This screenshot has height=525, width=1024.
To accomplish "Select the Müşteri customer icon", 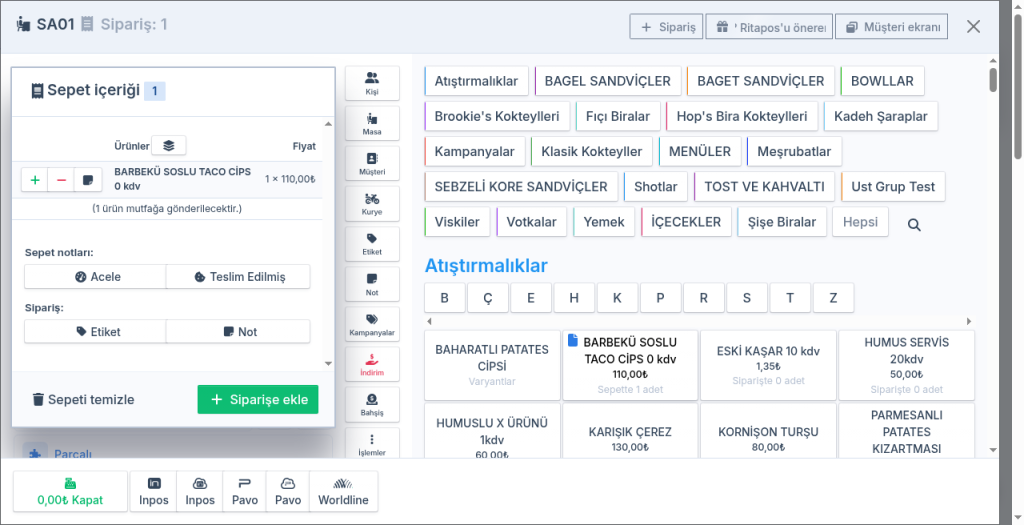I will coord(372,163).
